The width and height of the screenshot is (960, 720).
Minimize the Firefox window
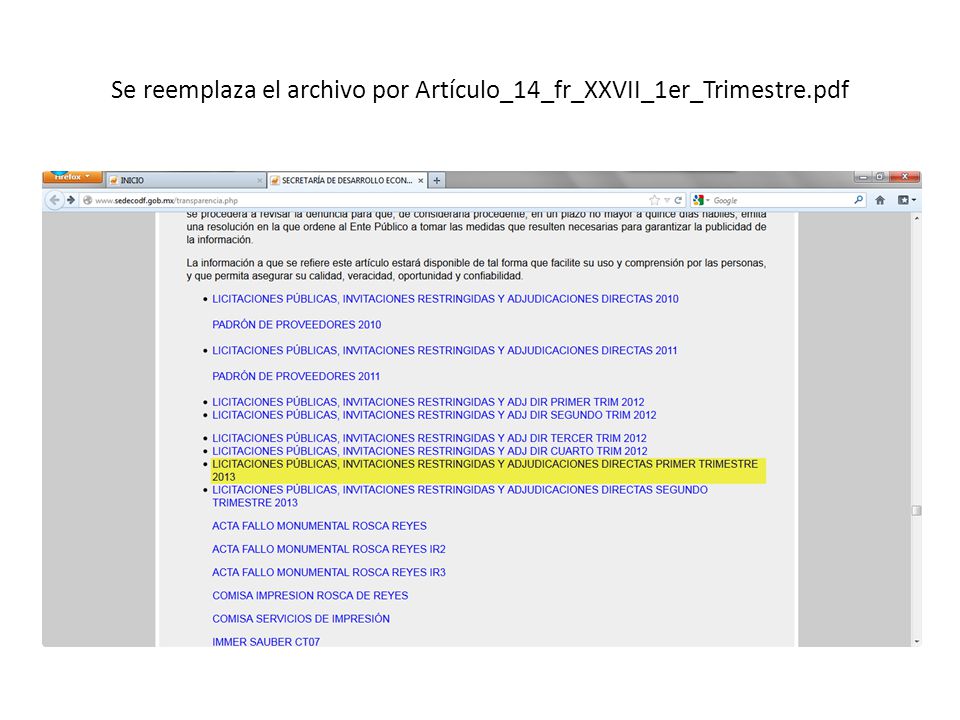(863, 177)
